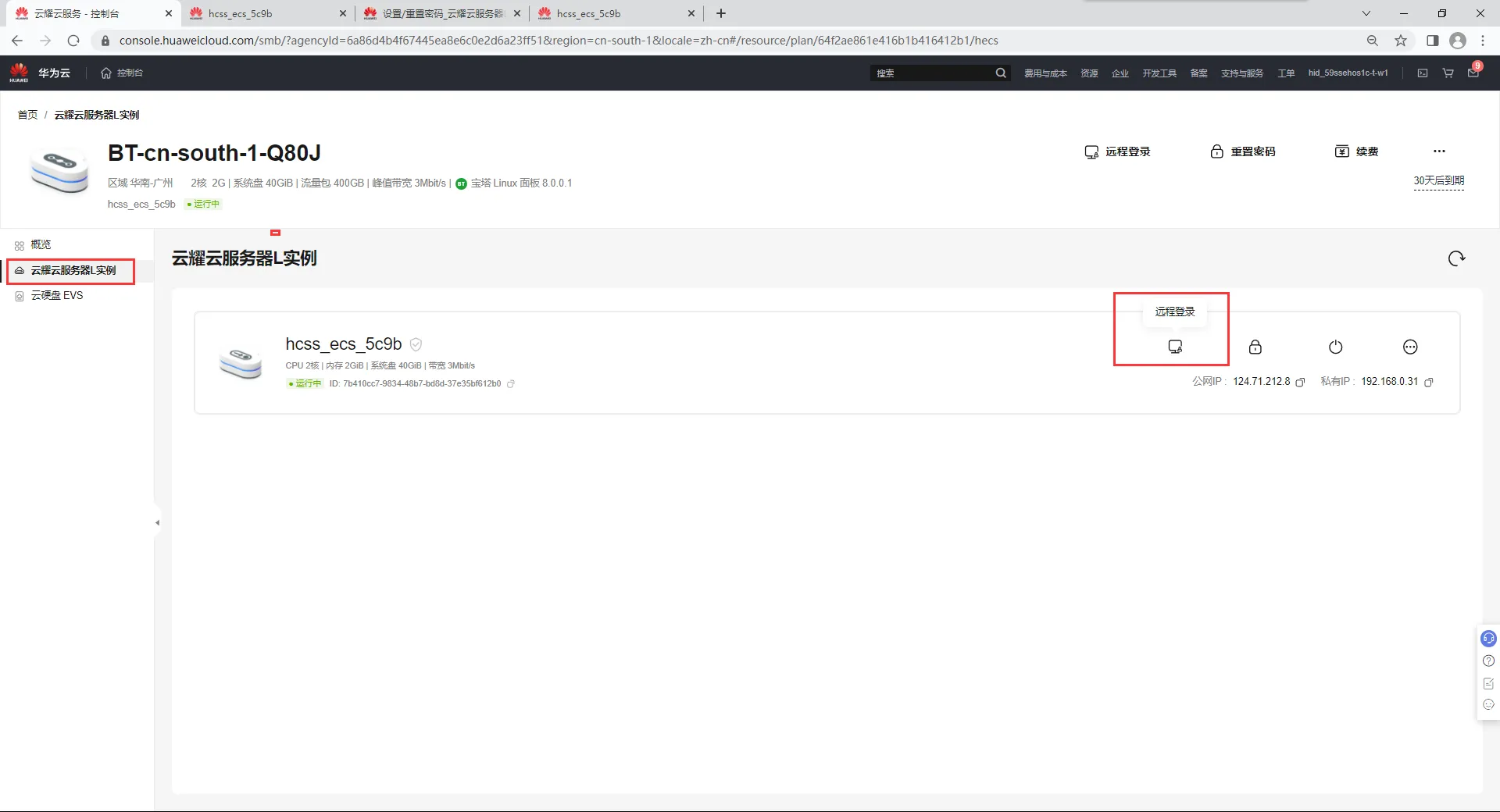
Task: Reload the page in the browser
Action: point(73,41)
